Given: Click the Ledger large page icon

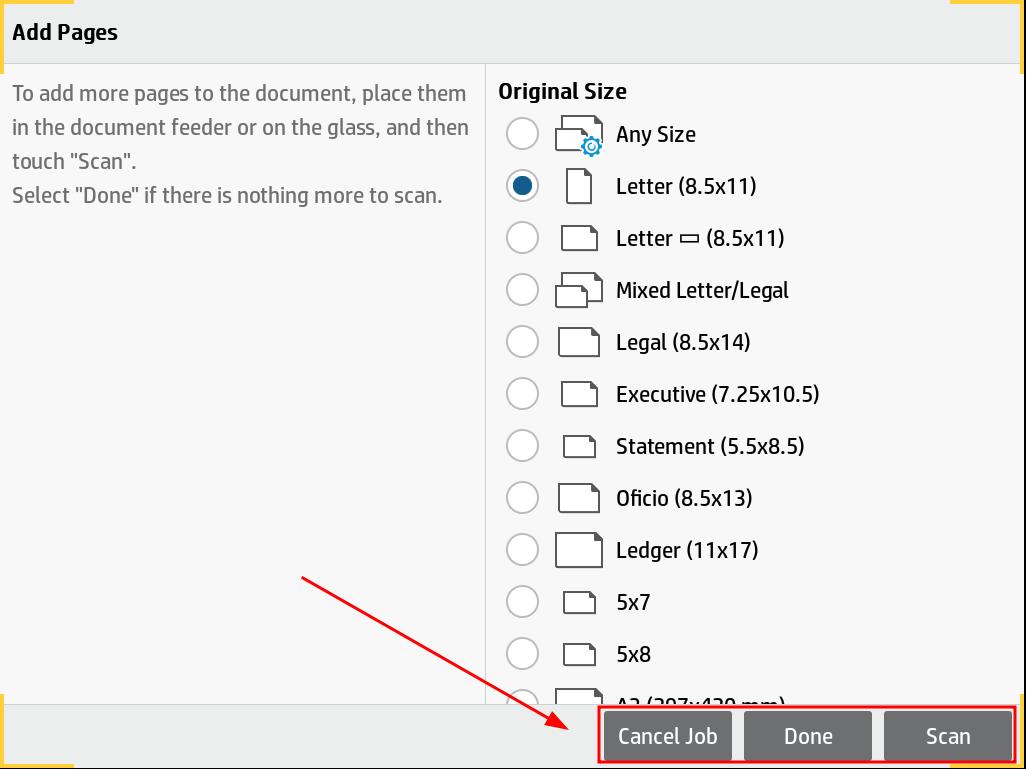Looking at the screenshot, I should tap(579, 550).
